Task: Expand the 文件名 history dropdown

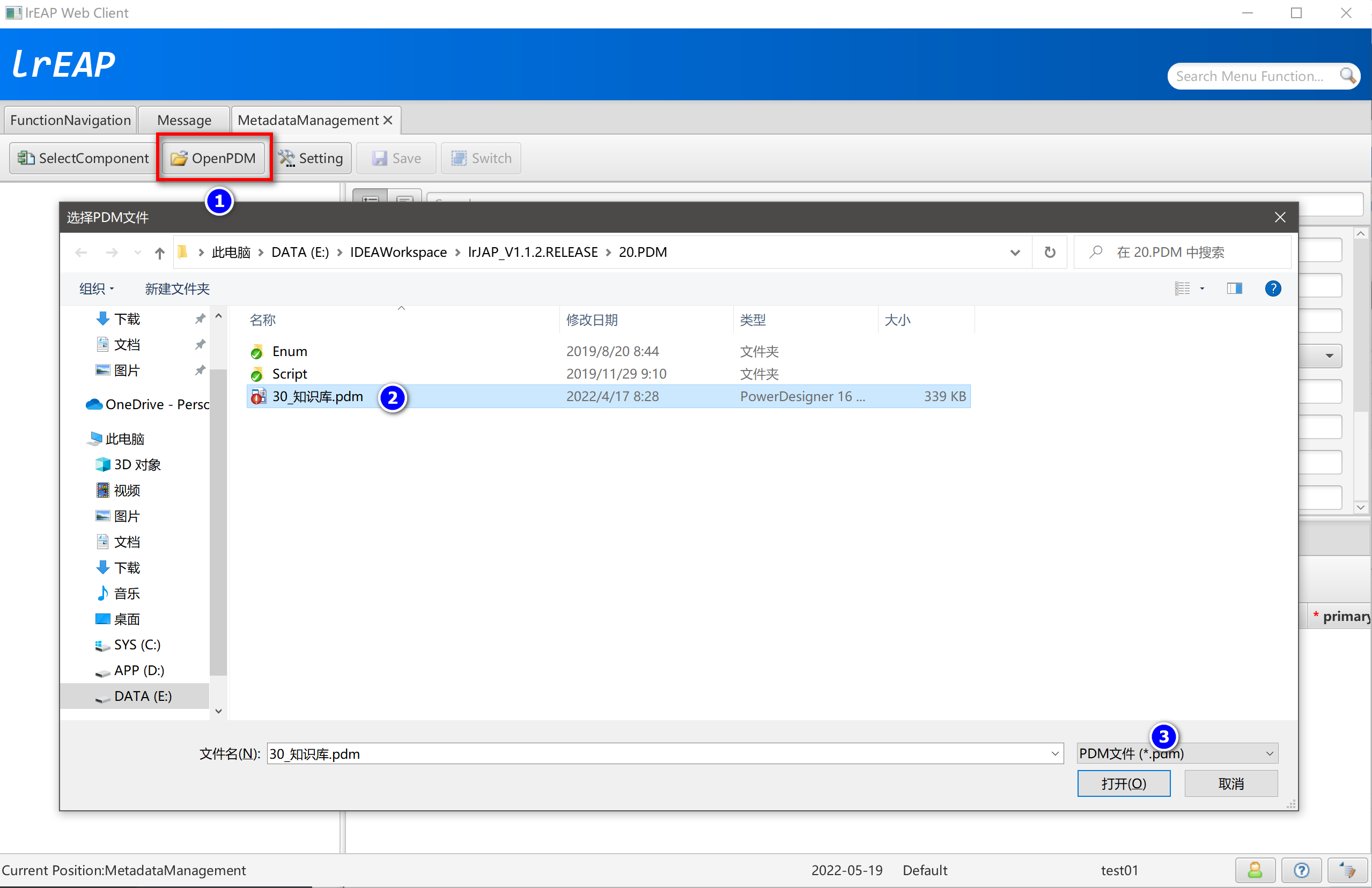Action: [1055, 754]
